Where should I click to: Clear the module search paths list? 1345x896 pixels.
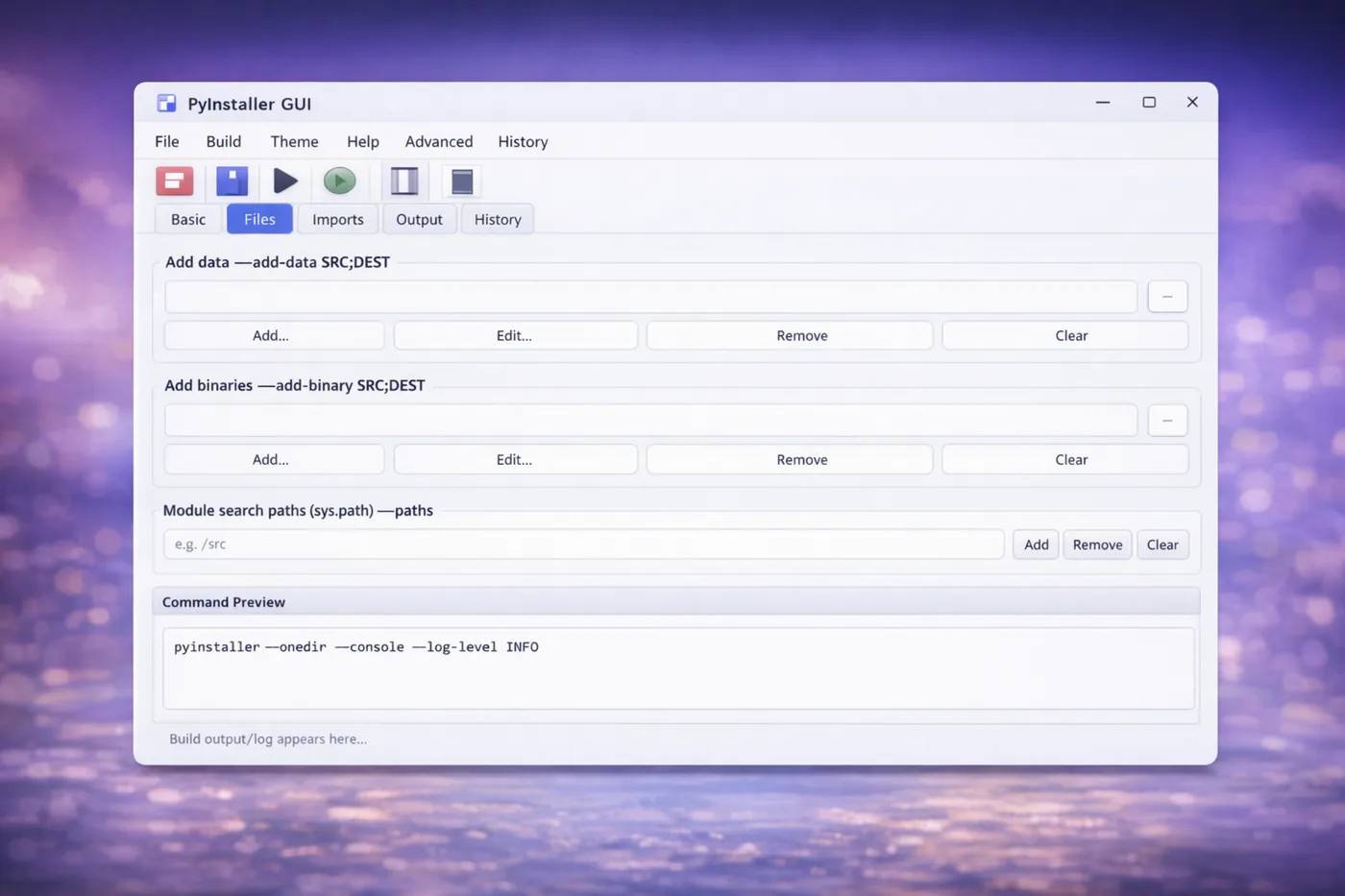[x=1162, y=545]
